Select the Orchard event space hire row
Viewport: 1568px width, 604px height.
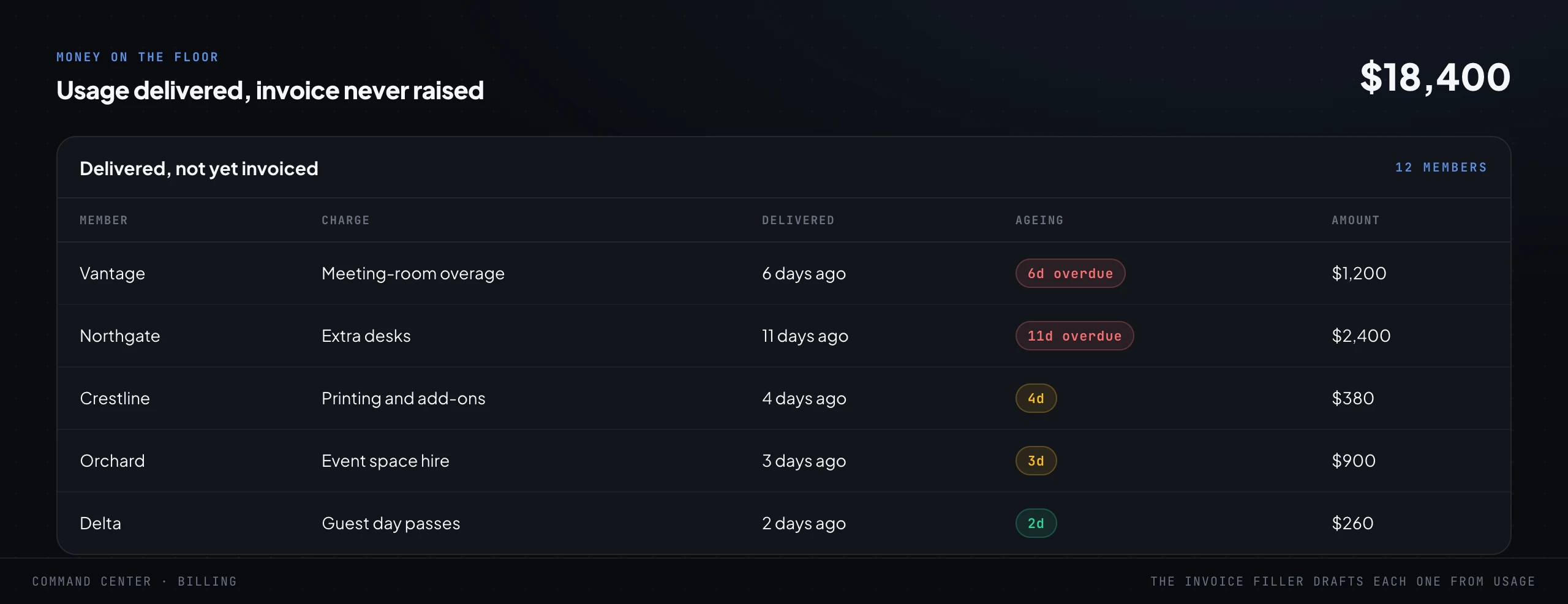784,461
